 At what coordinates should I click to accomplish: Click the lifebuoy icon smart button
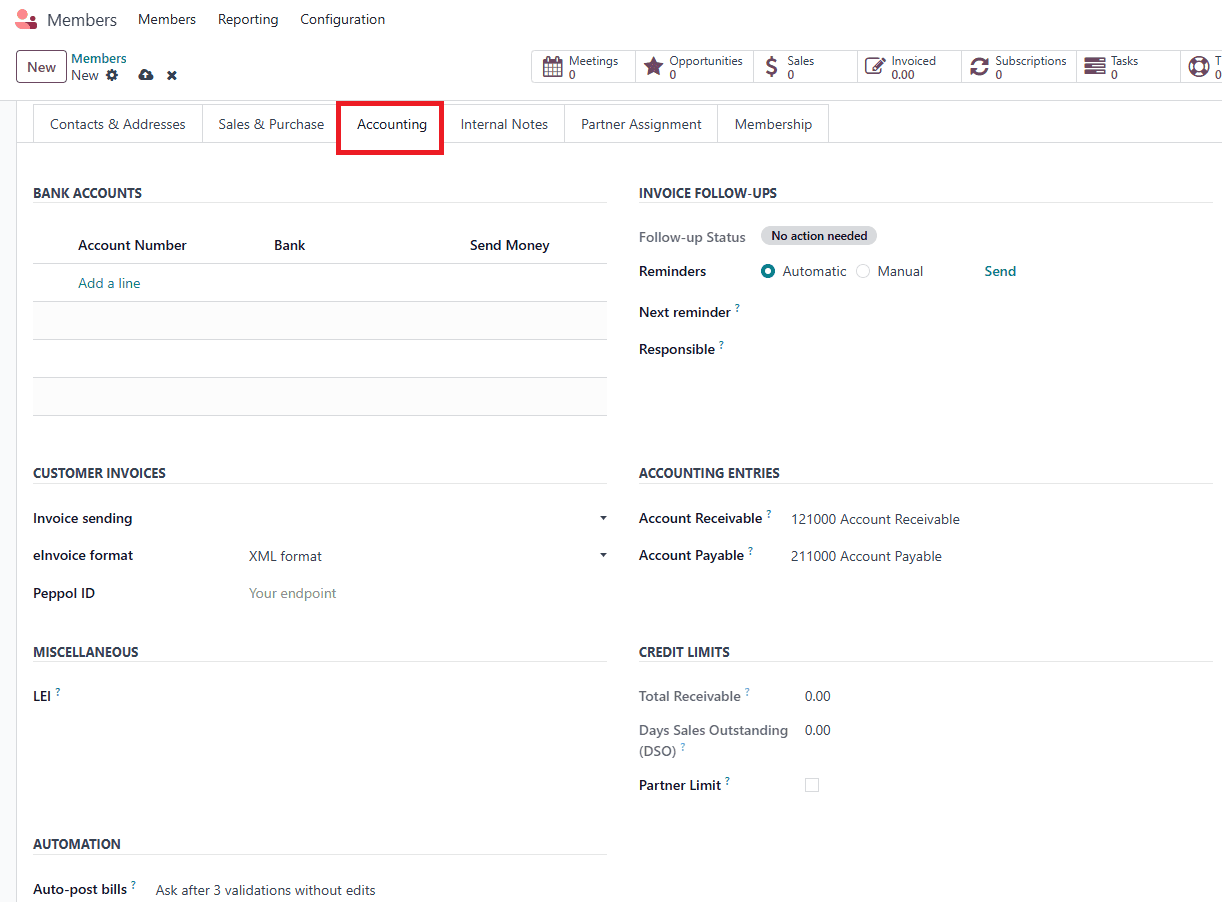(x=1201, y=67)
